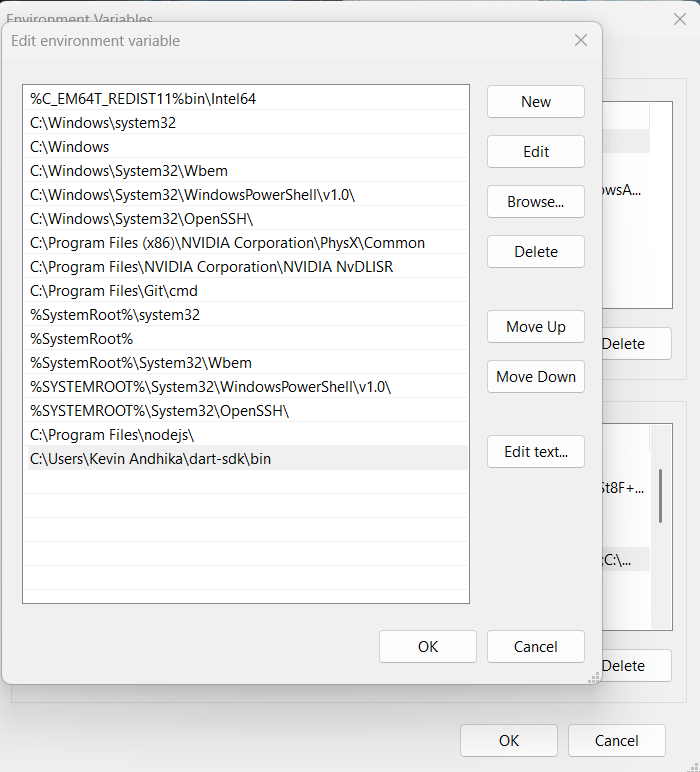Click the New button
The image size is (700, 772).
535,102
